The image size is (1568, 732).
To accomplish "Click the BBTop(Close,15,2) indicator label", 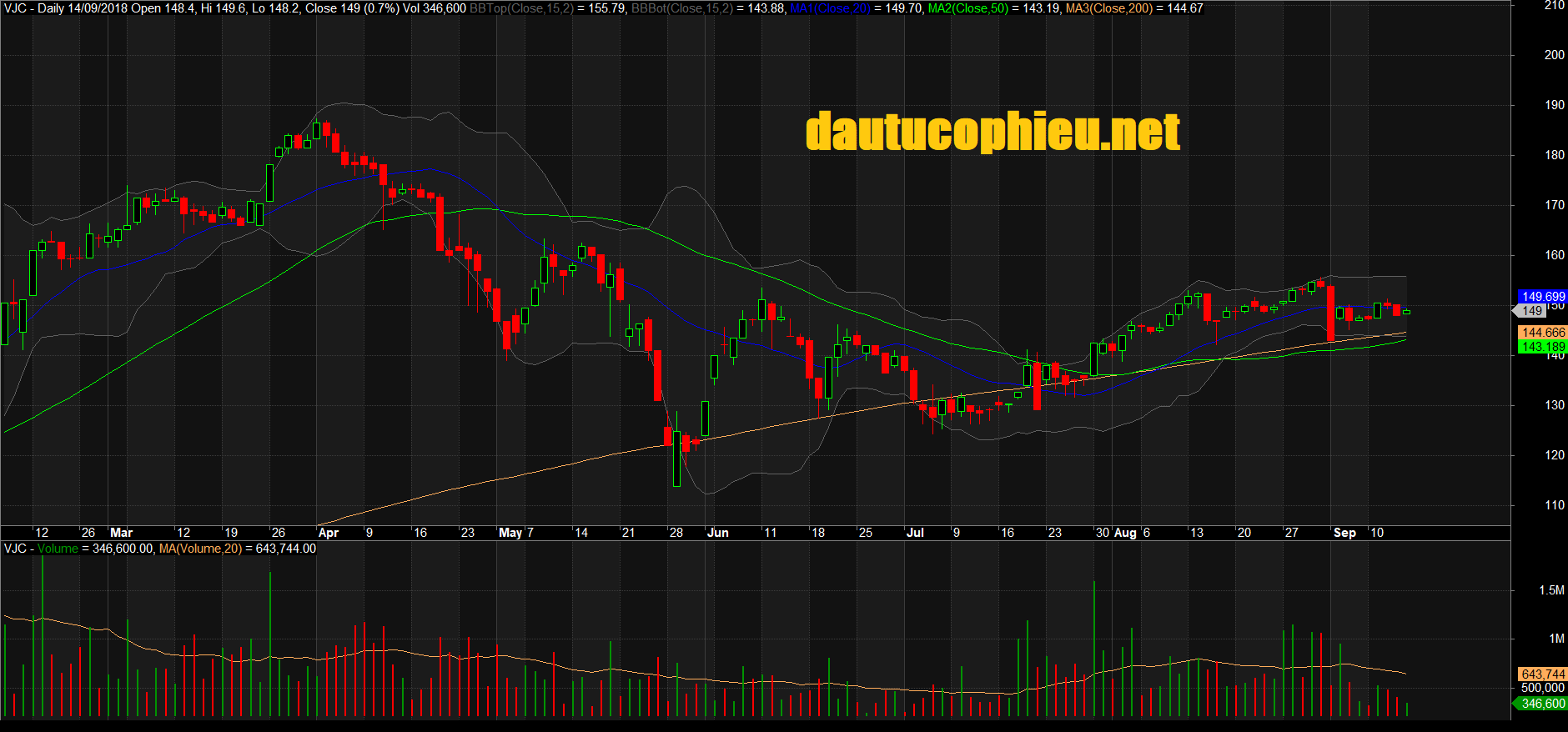I will pyautogui.click(x=521, y=8).
